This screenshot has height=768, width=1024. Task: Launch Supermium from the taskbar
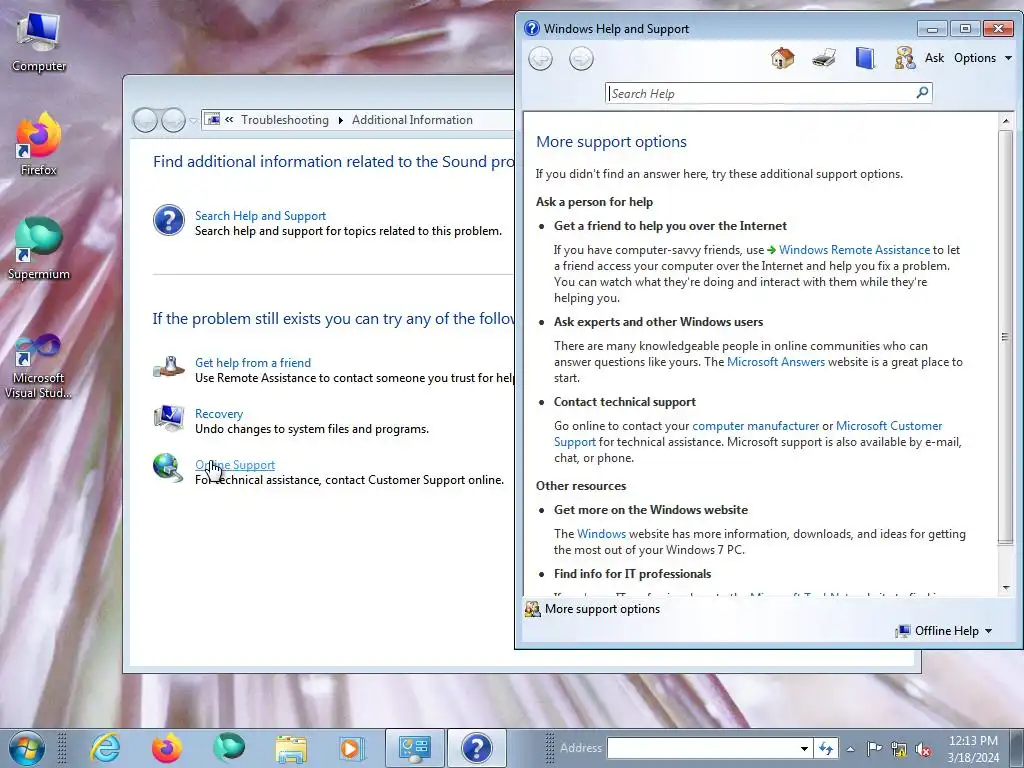229,748
